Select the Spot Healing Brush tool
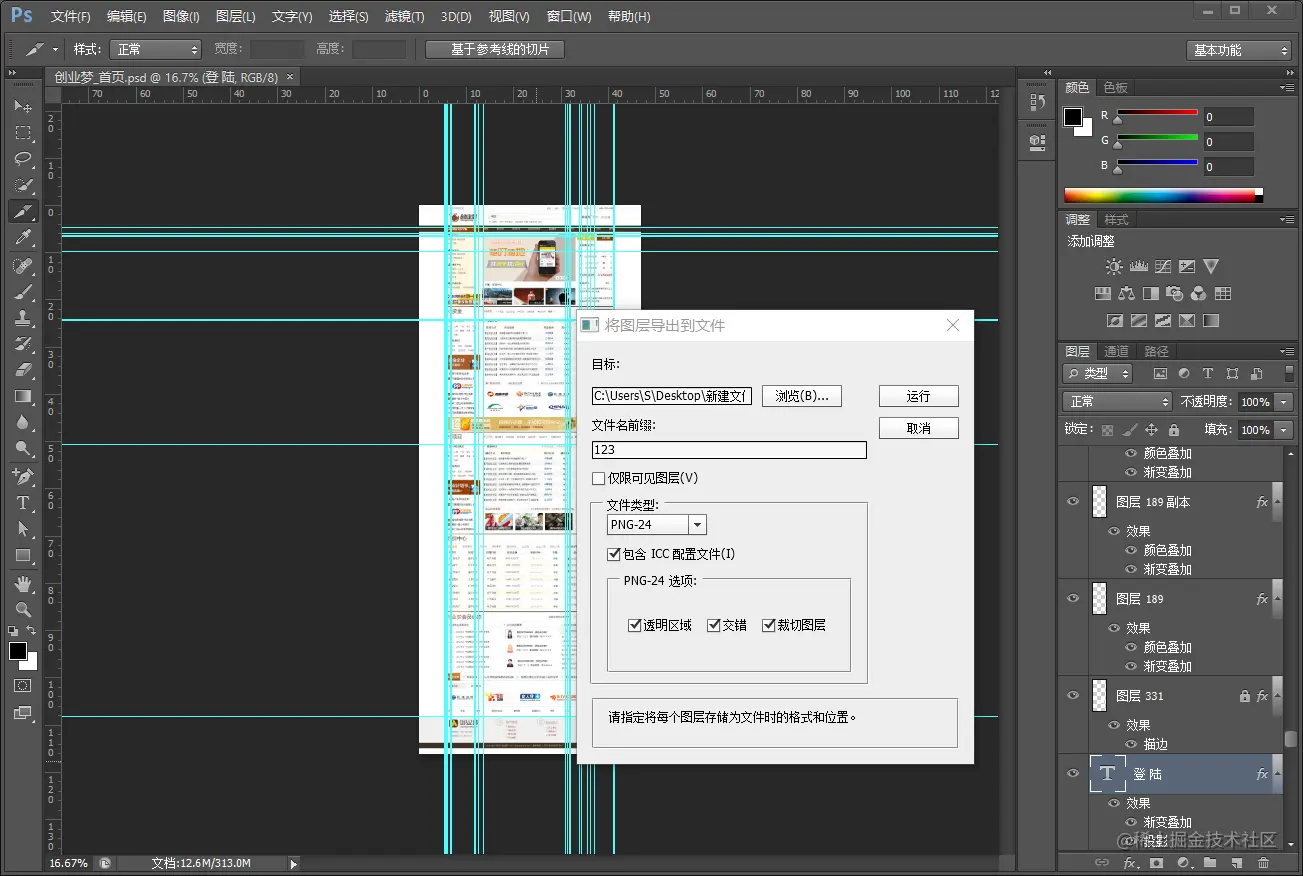Screen dimensions: 1303x876 [23, 265]
